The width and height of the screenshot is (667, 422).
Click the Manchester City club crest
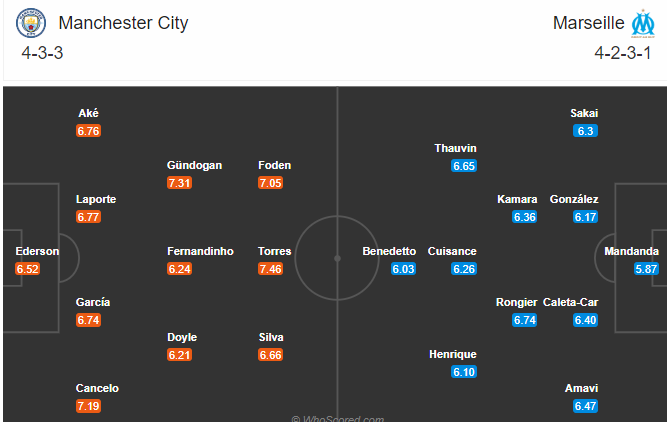tap(32, 24)
